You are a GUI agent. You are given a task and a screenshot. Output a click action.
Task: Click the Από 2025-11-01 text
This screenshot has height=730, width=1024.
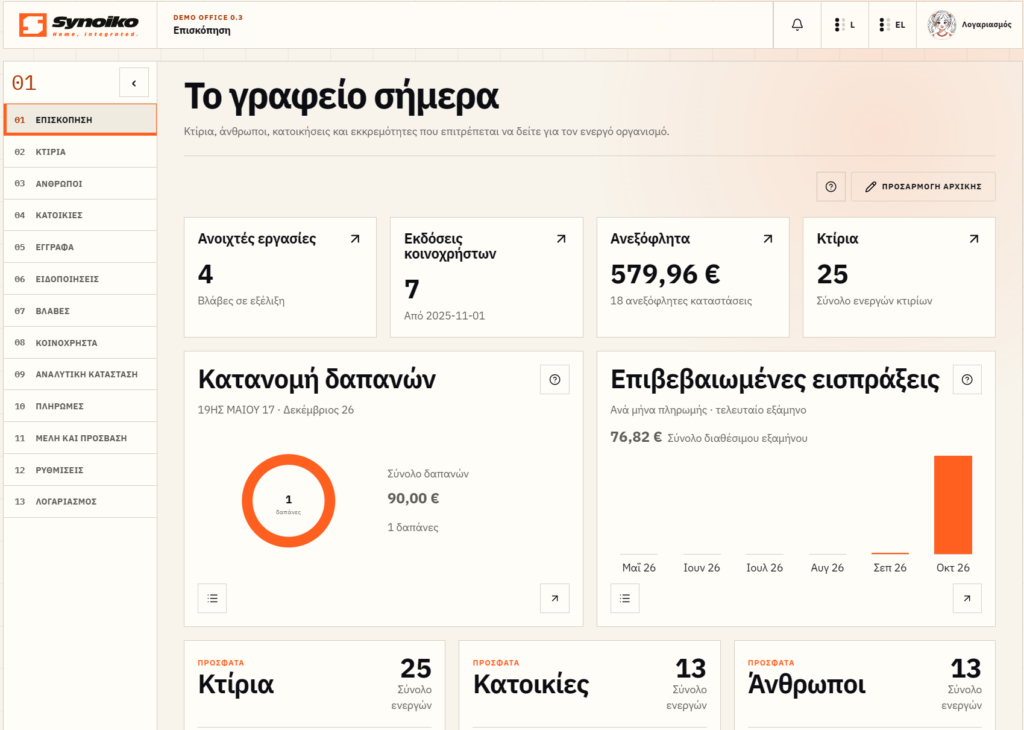[444, 315]
